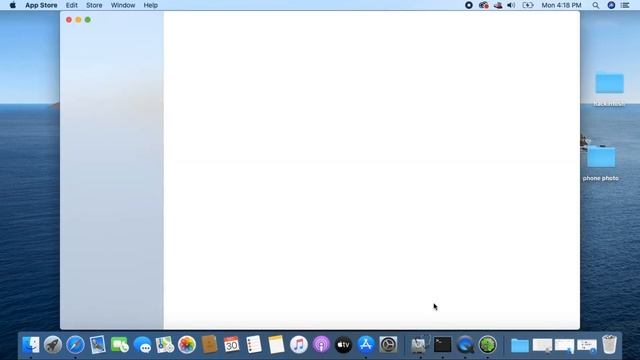Open Siri from the menu bar
This screenshot has width=640, height=360.
pyautogui.click(x=611, y=5)
